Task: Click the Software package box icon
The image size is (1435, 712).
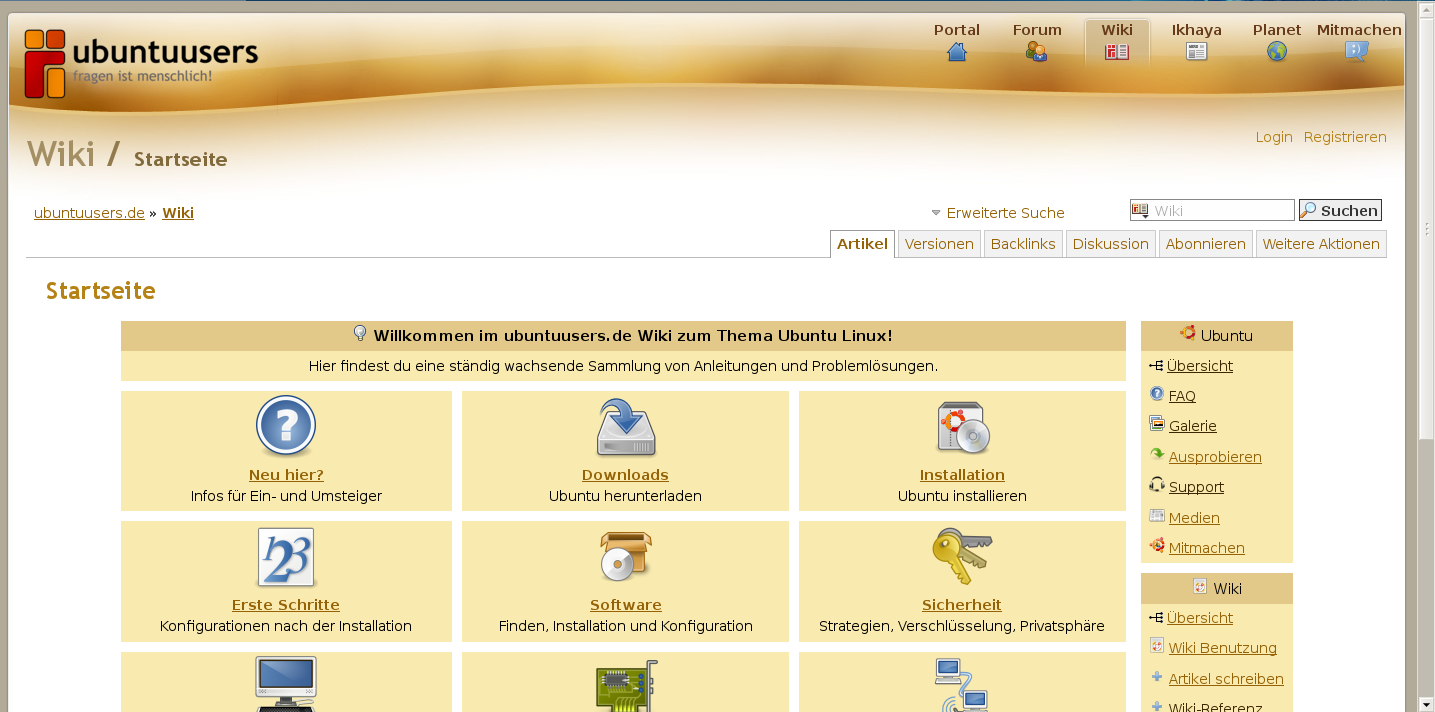Action: pyautogui.click(x=626, y=557)
